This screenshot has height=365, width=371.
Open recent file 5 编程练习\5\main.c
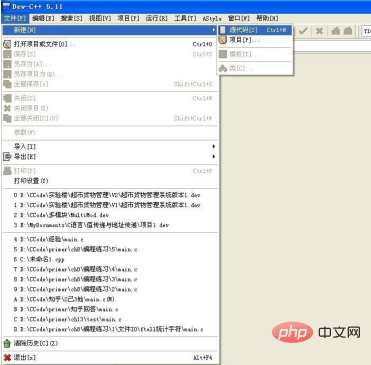click(x=110, y=249)
